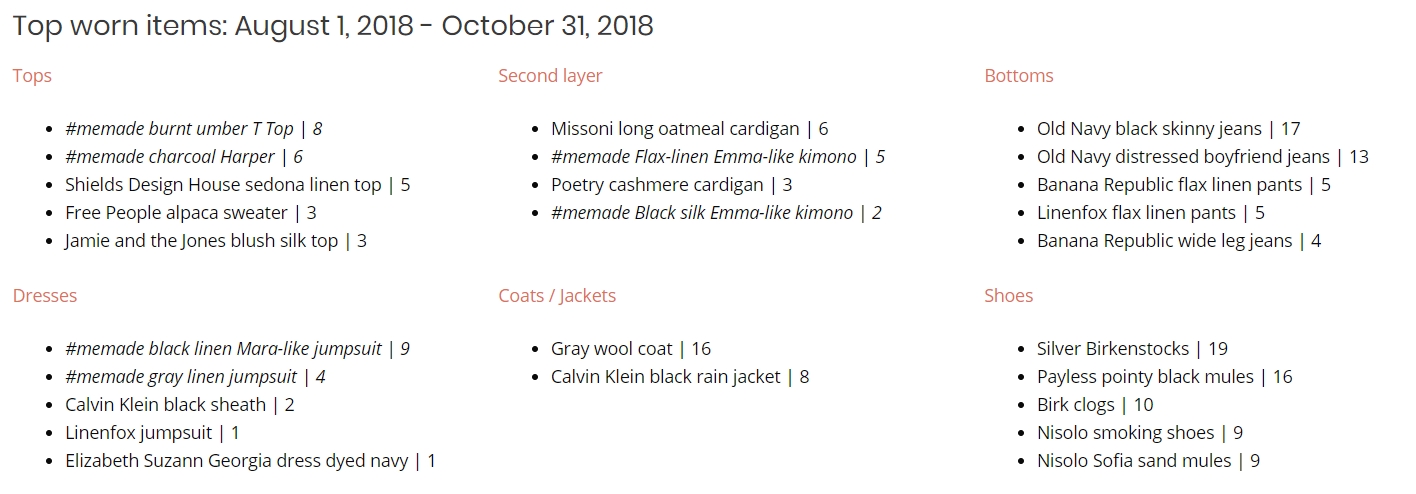Click Gray wool coat entry
Viewport: 1416px width, 494px height.
(631, 349)
